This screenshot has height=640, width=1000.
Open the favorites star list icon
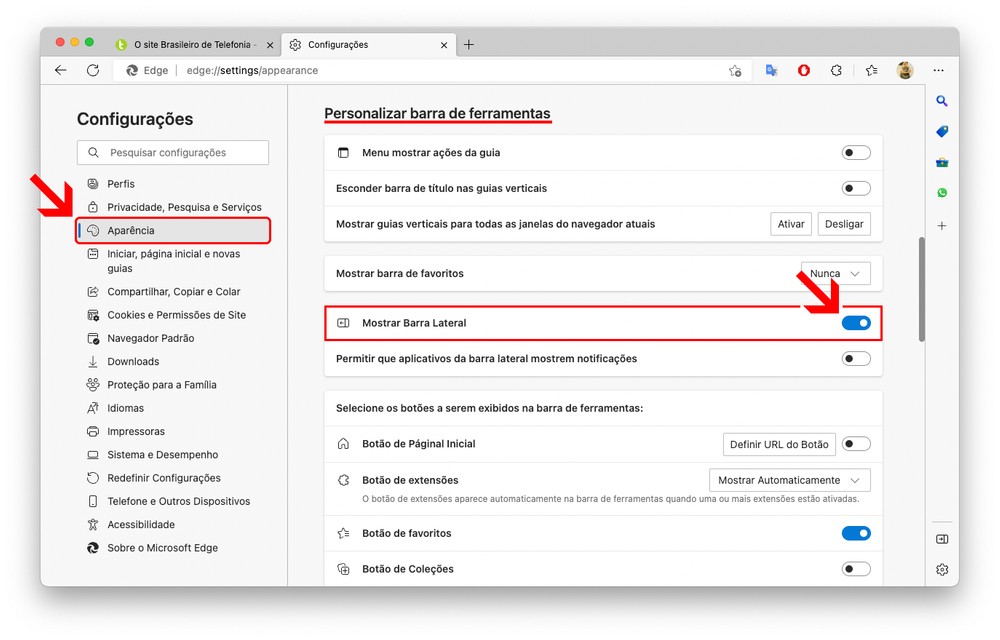(x=871, y=70)
